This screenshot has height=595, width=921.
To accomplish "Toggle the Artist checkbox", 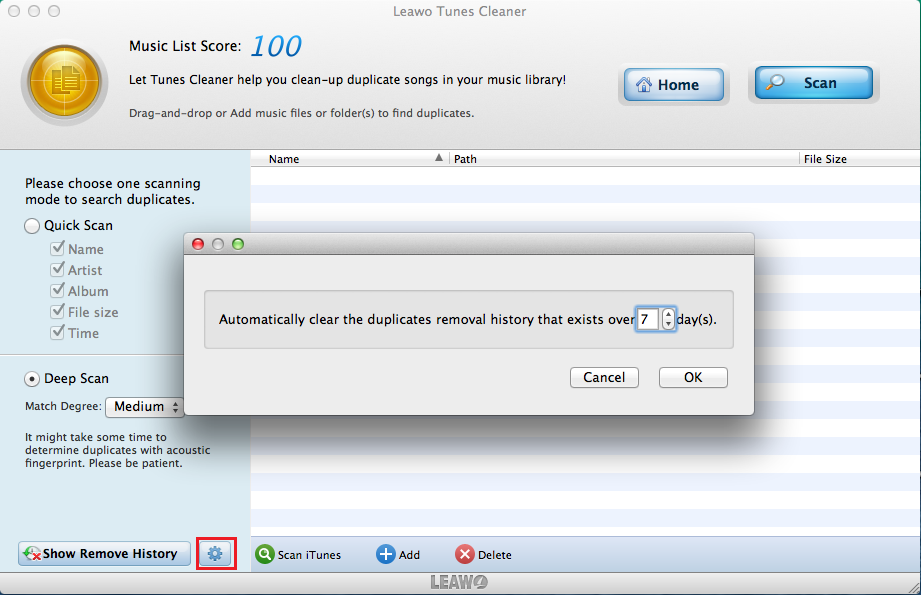I will tap(58, 270).
